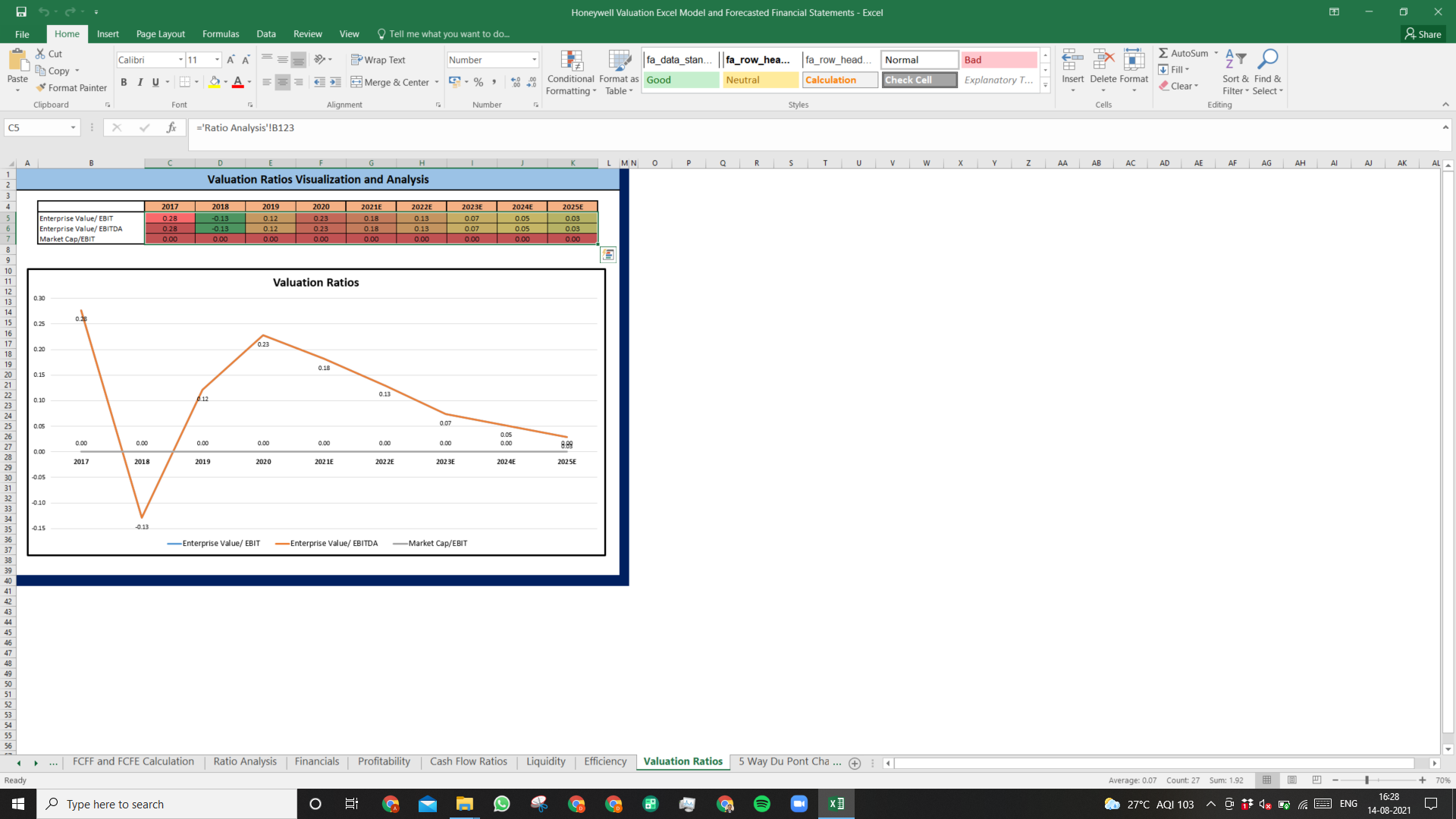Click the Insert Function fx icon
Viewport: 1456px width, 819px height.
point(171,127)
